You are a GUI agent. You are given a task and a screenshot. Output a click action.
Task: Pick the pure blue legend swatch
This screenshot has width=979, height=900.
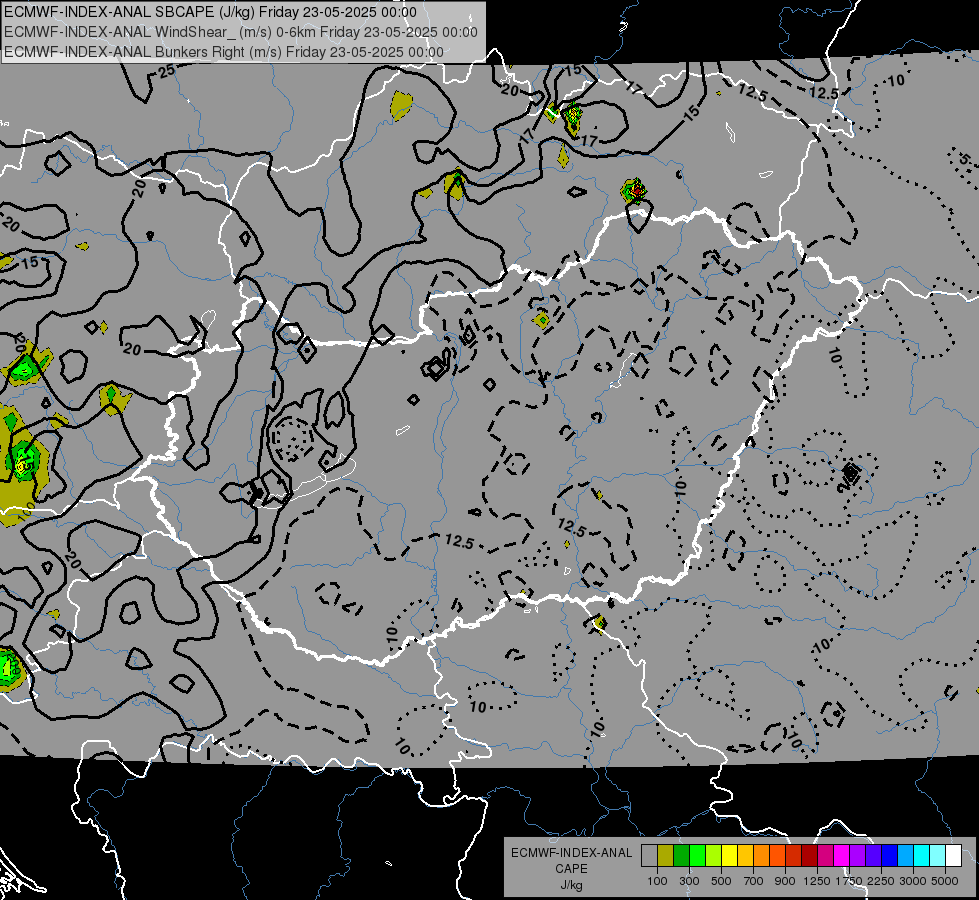point(890,855)
